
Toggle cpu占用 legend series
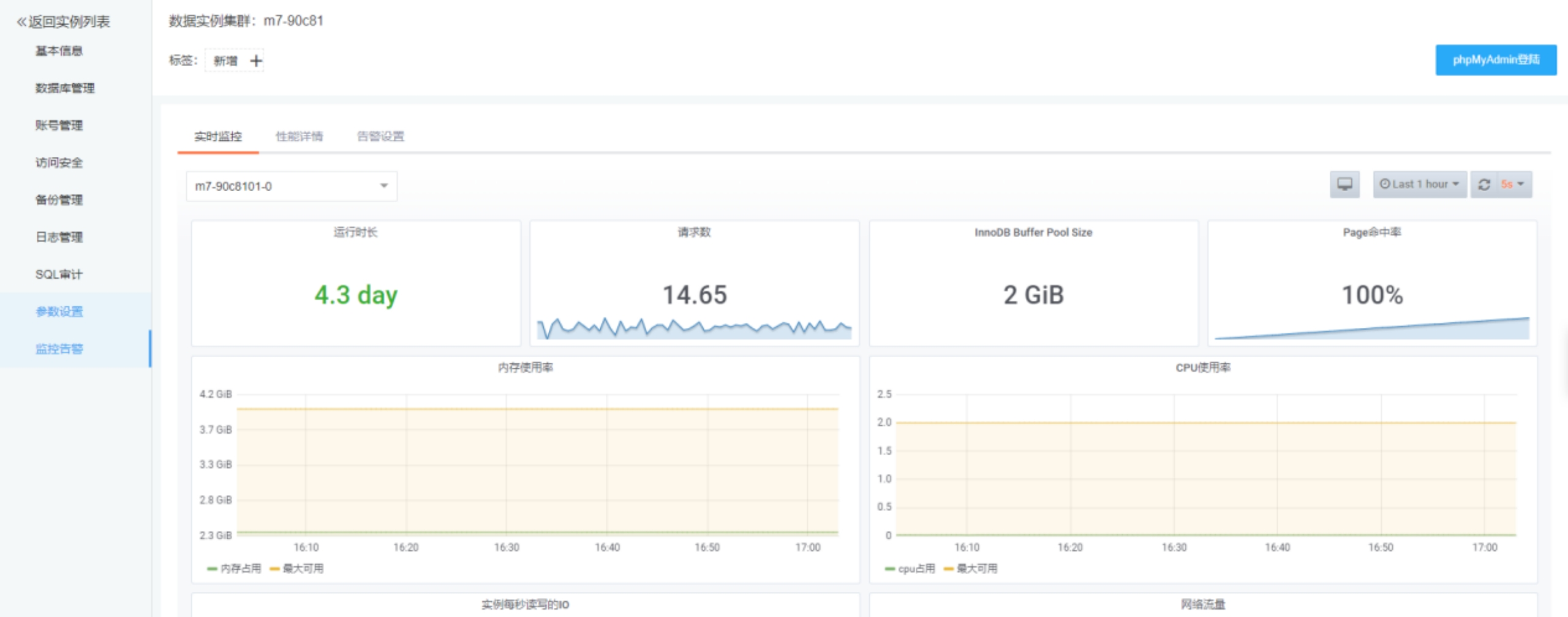coord(910,569)
